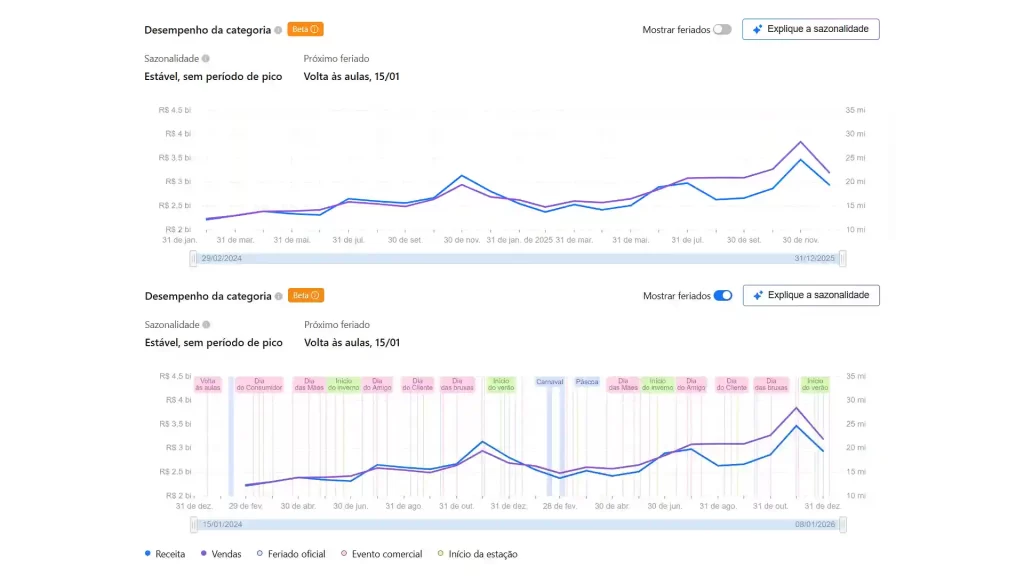Select the Carnaval holiday marker
Viewport: 1024px width, 576px height.
(549, 382)
